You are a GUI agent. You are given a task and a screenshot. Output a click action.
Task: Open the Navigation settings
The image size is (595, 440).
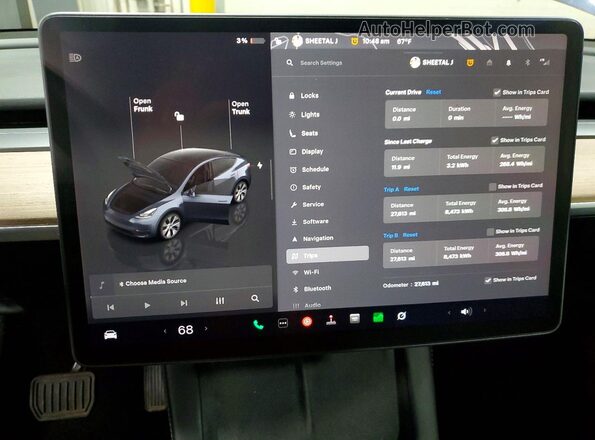pos(313,239)
